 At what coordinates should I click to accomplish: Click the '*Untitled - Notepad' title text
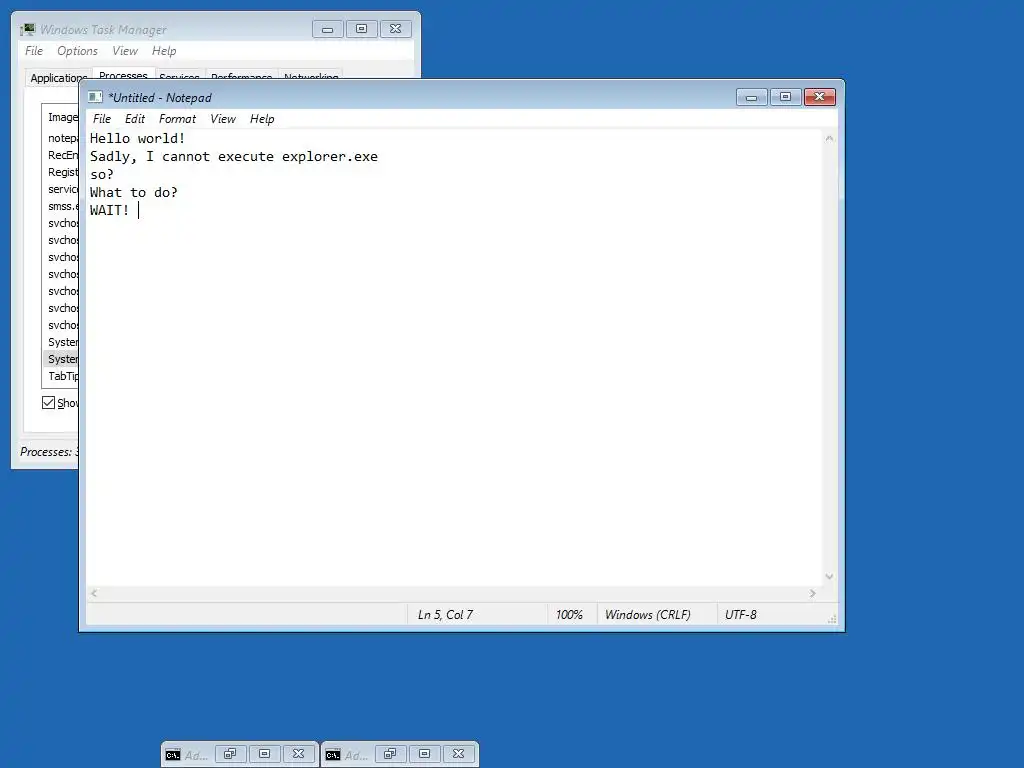tap(160, 97)
